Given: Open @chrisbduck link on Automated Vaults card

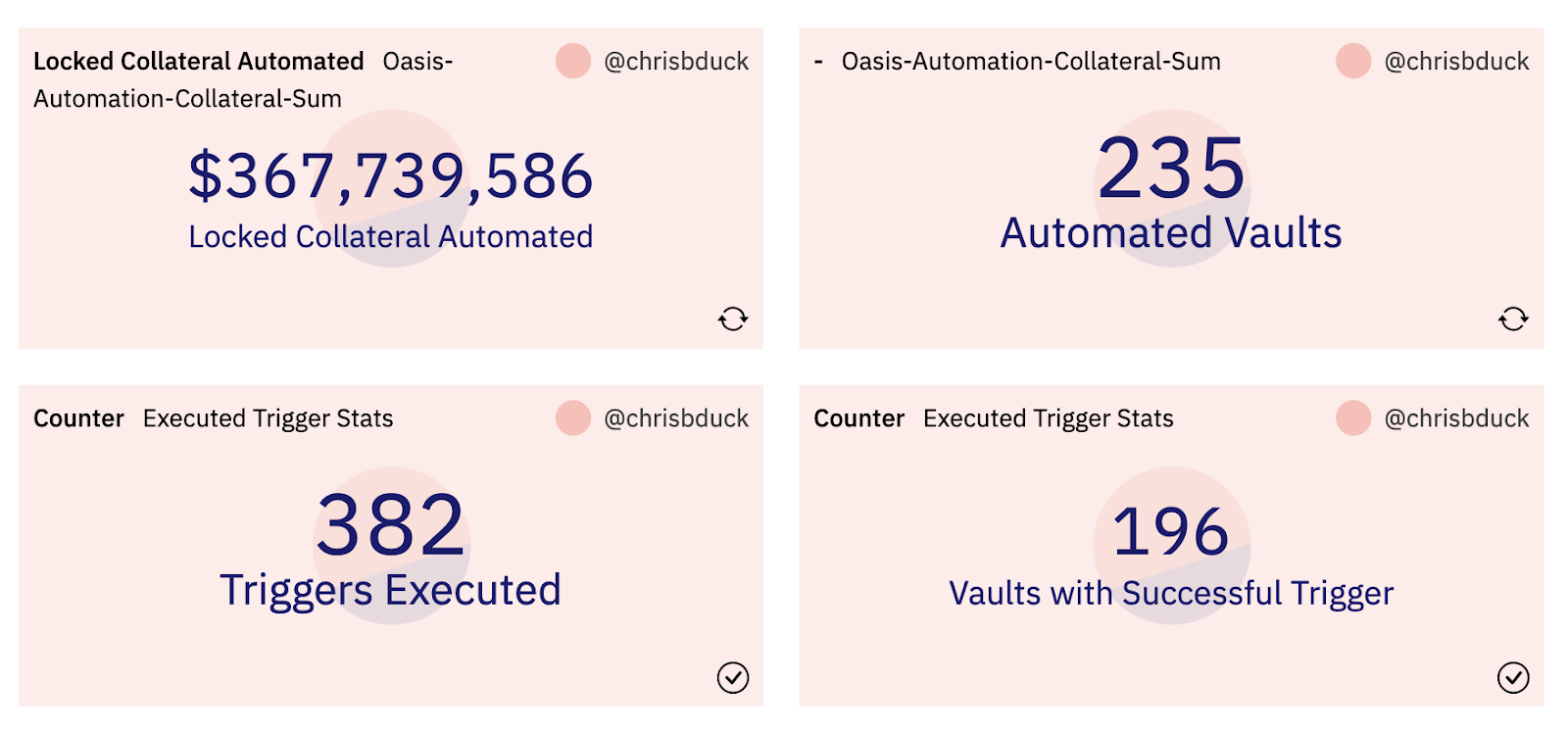Looking at the screenshot, I should (x=1456, y=61).
